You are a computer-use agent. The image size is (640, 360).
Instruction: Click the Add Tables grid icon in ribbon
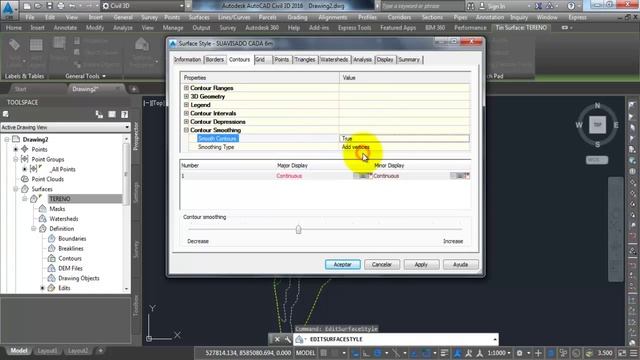point(36,44)
